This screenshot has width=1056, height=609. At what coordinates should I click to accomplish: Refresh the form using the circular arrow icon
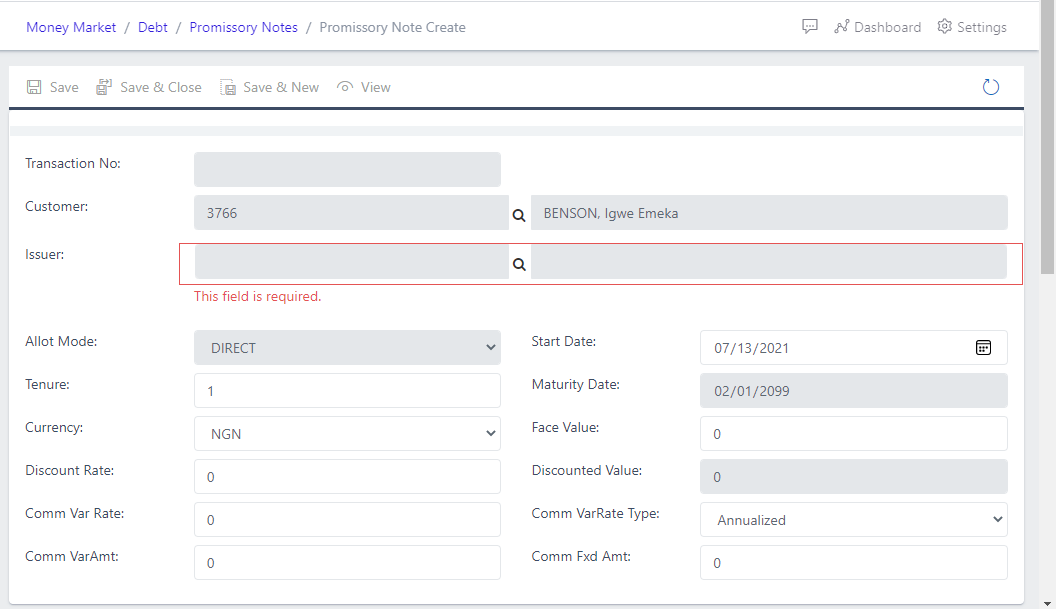990,87
